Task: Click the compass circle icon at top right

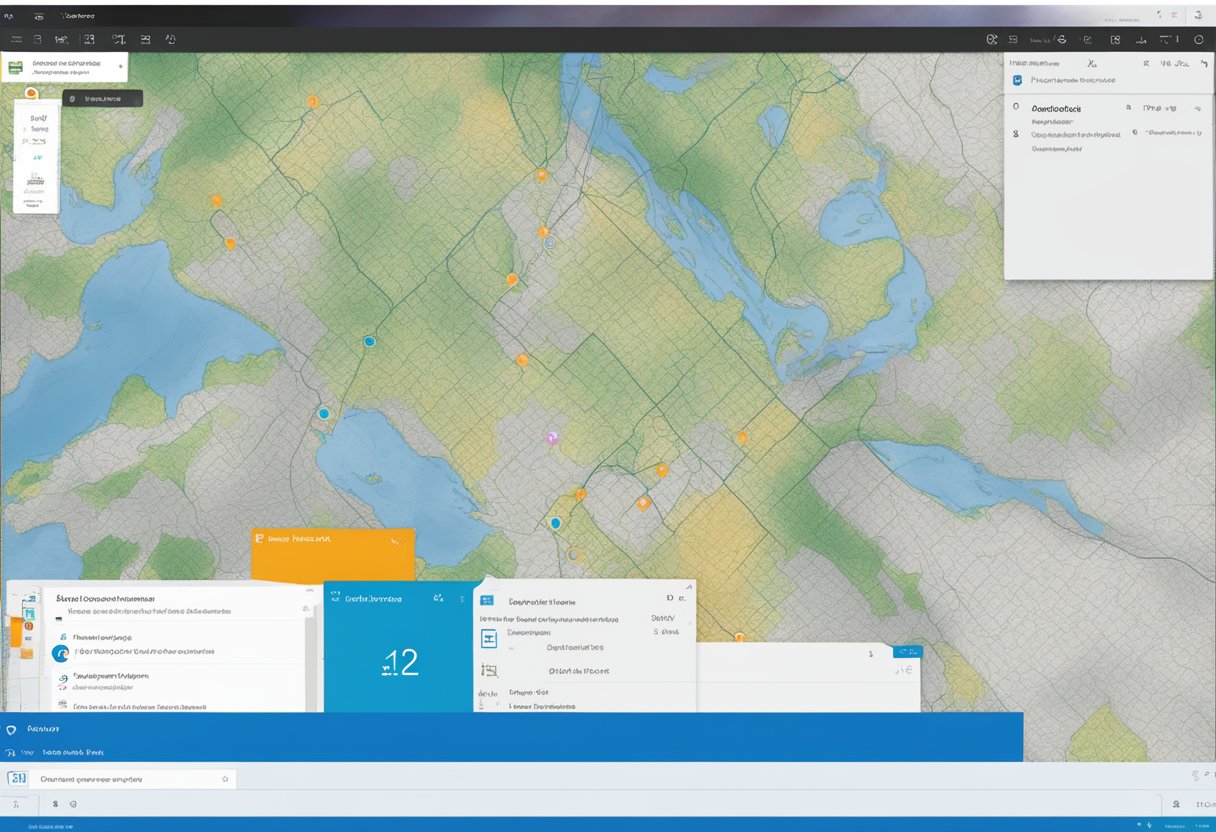Action: pos(1199,39)
